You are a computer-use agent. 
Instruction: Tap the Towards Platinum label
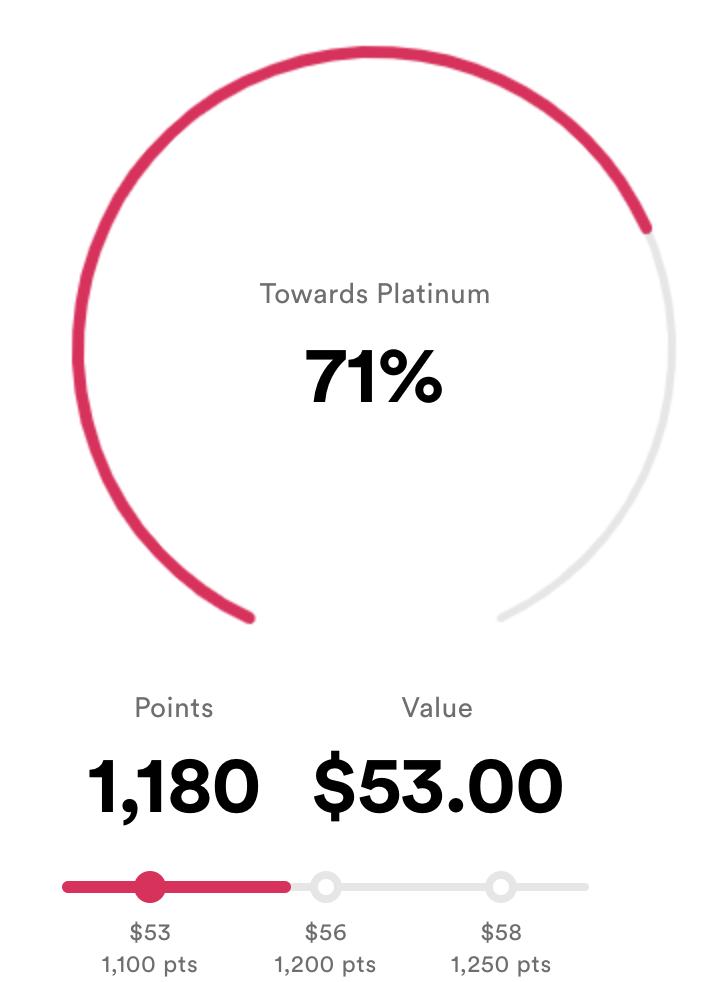[375, 294]
